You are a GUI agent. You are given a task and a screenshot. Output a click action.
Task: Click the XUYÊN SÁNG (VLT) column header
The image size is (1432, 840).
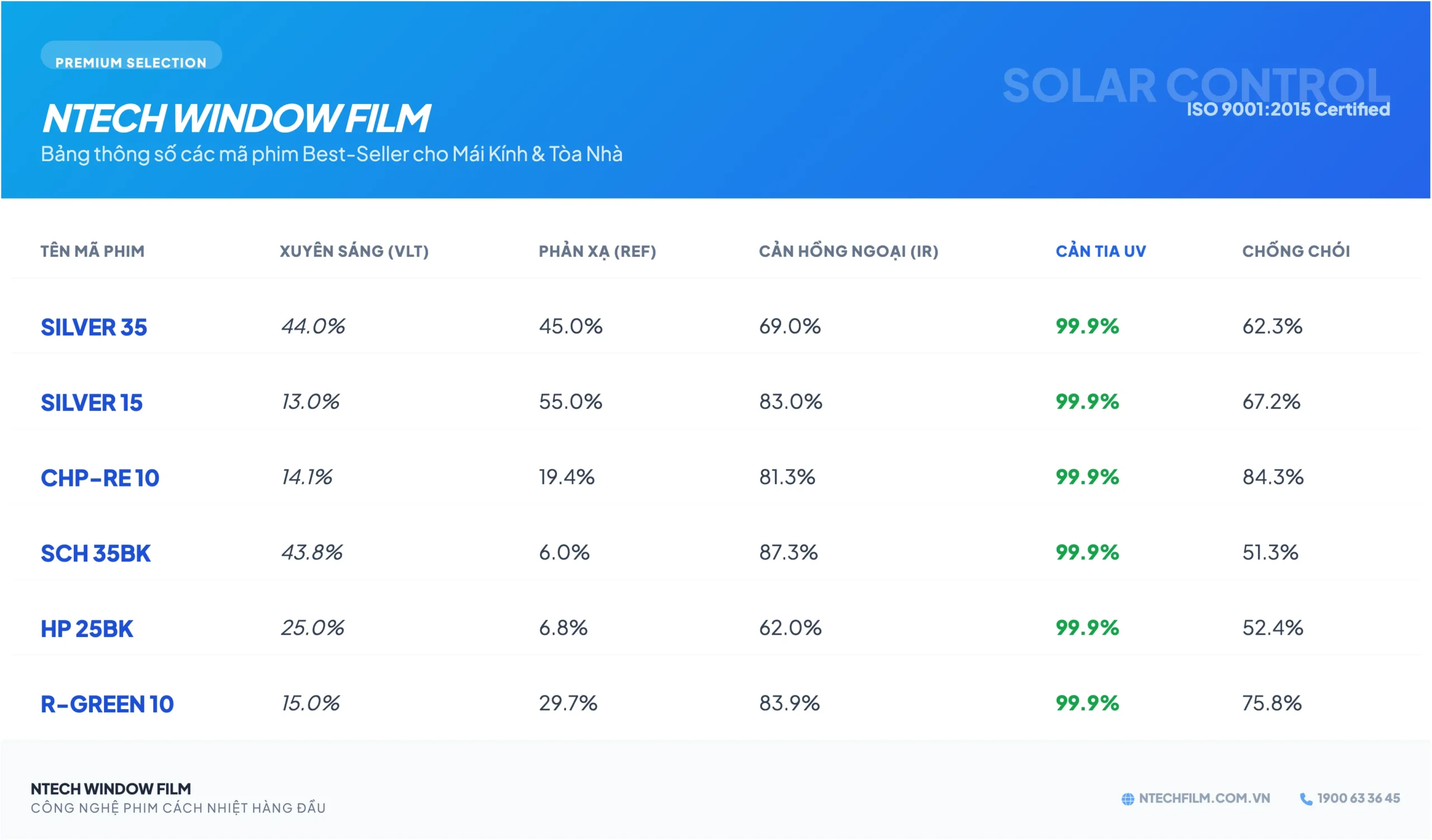[x=354, y=251]
